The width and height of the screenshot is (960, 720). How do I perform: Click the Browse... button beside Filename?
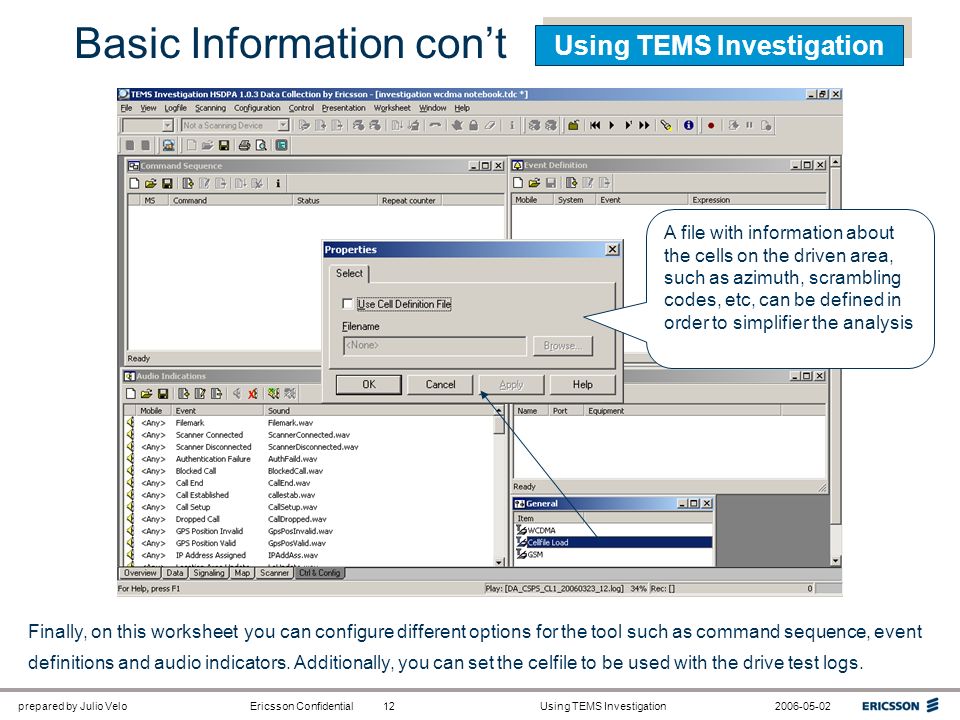(563, 346)
